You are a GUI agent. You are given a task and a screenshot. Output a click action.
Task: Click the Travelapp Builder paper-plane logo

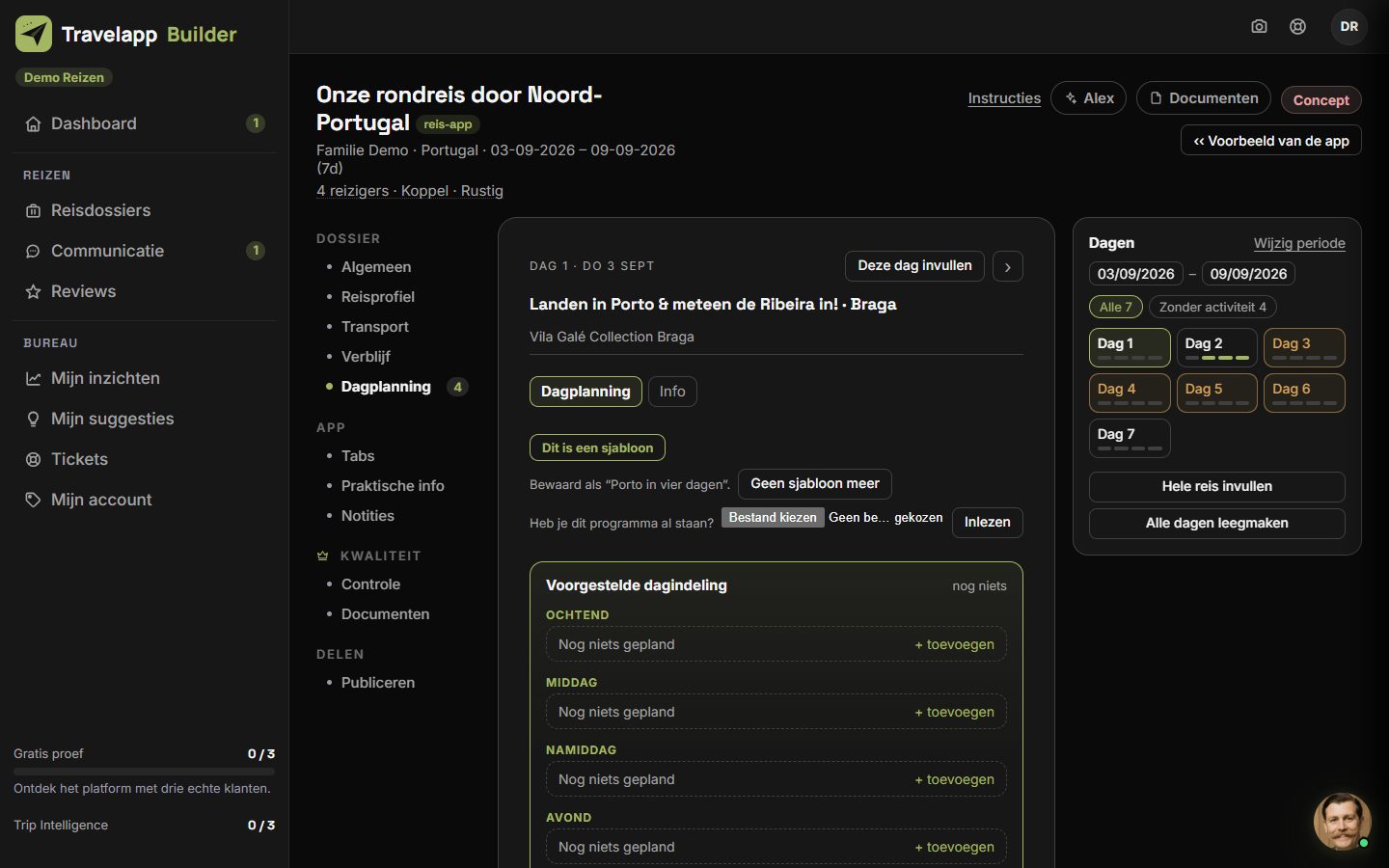(x=34, y=34)
